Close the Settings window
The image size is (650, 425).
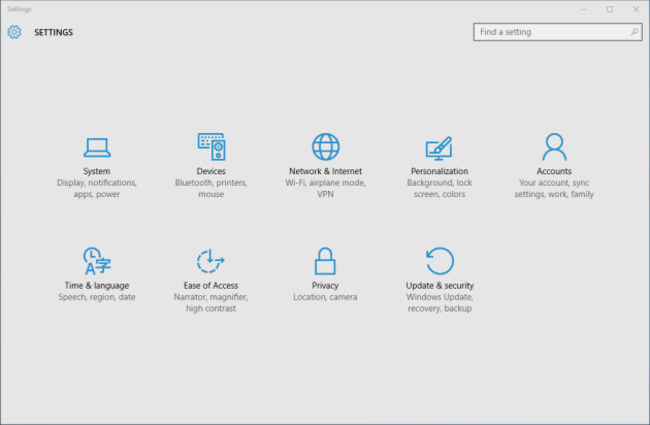pos(636,9)
